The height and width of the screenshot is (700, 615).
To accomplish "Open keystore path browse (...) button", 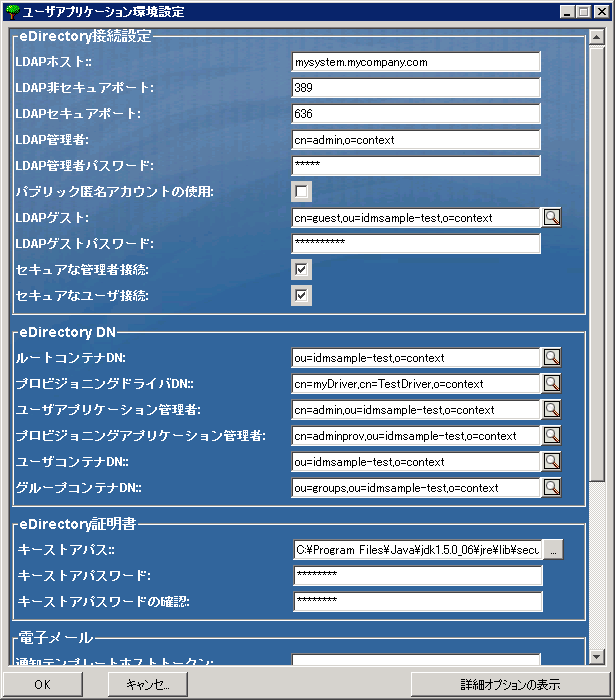I will [553, 550].
